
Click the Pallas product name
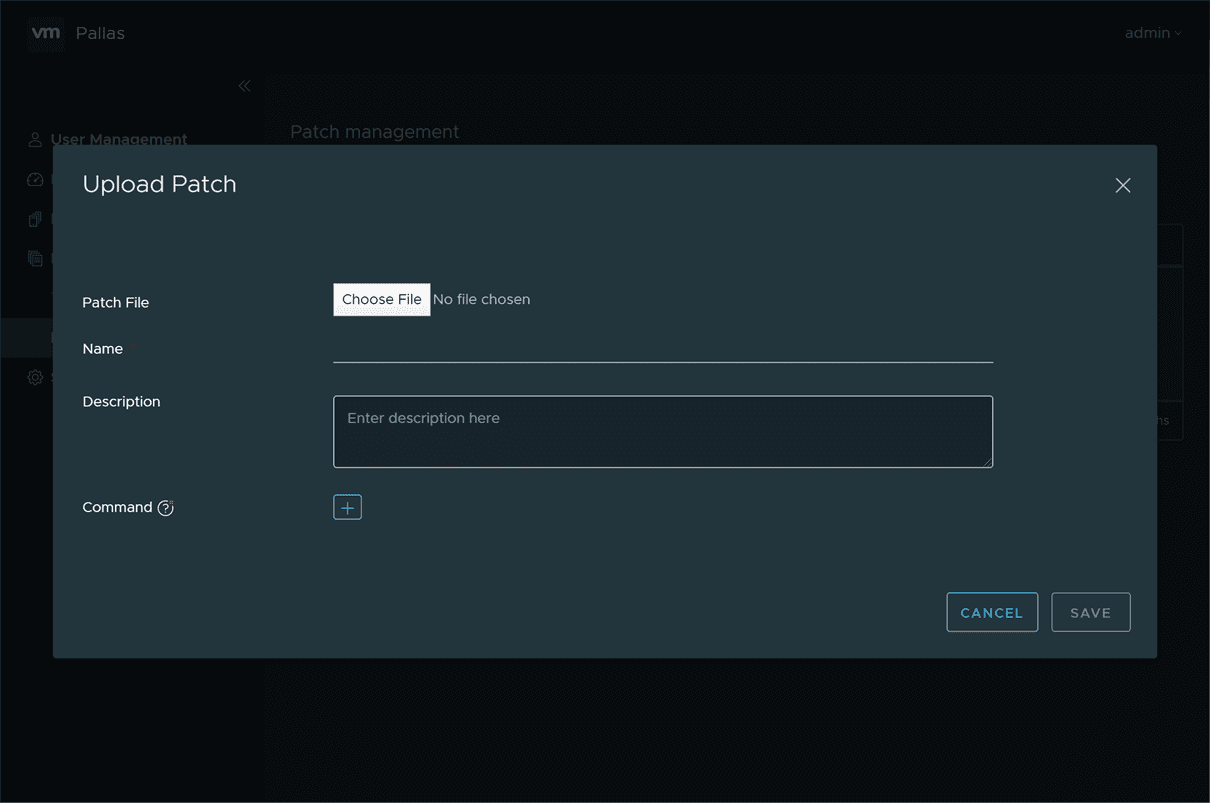click(x=100, y=33)
